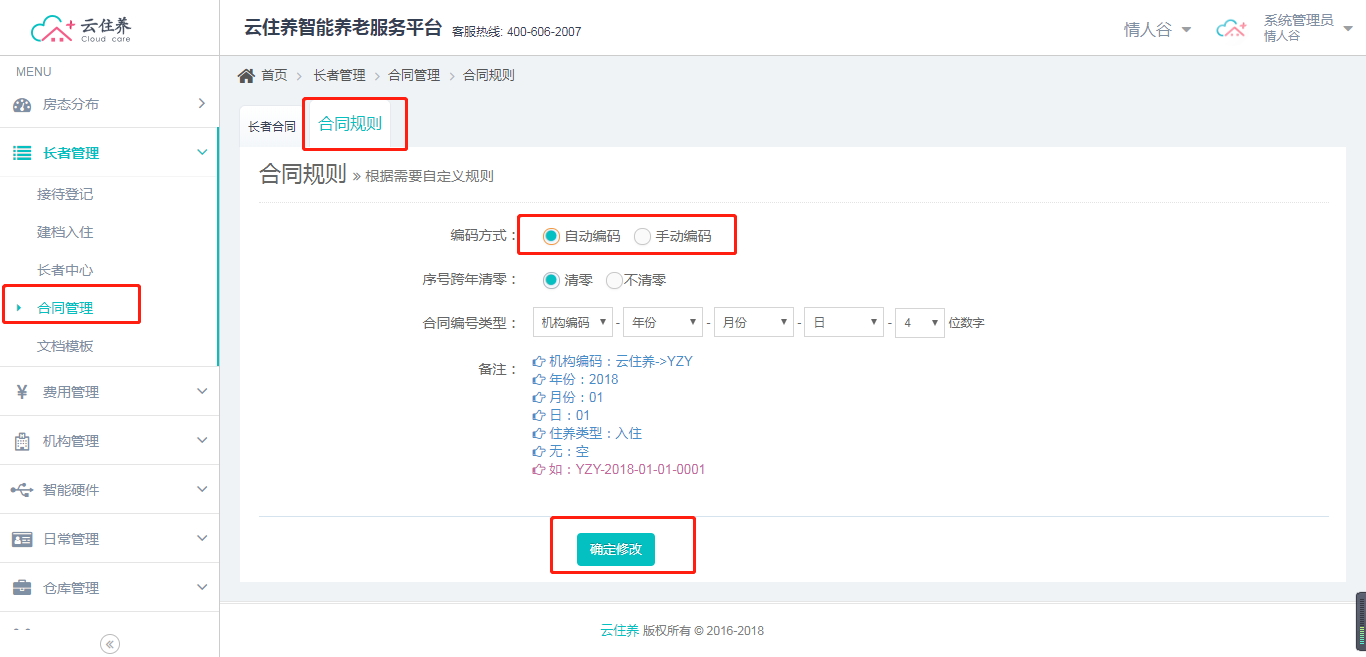The width and height of the screenshot is (1366, 657).
Task: Click the 费用管理 yen icon
Action: tap(22, 392)
